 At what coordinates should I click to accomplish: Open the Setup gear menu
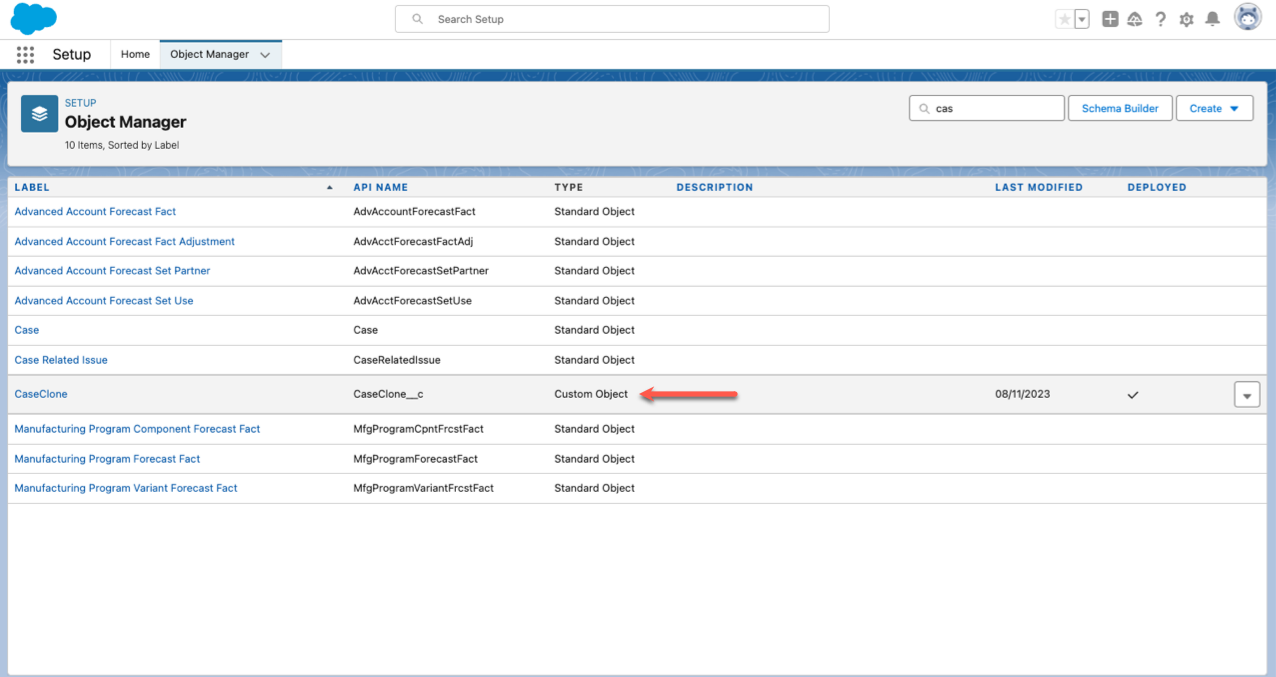[1186, 19]
